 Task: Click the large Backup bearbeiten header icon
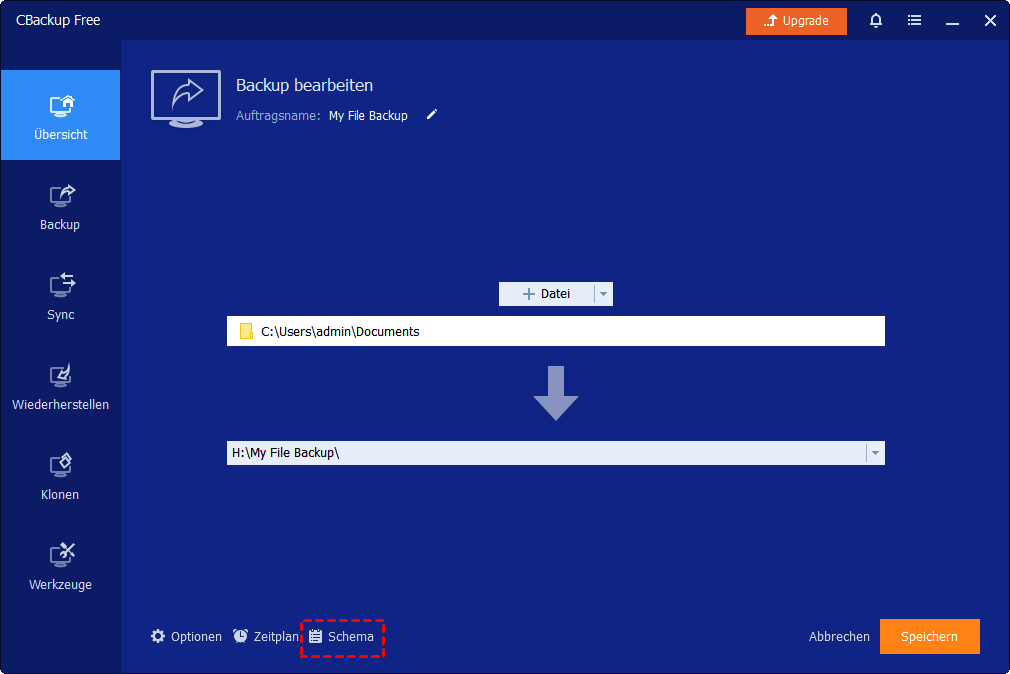pos(186,98)
